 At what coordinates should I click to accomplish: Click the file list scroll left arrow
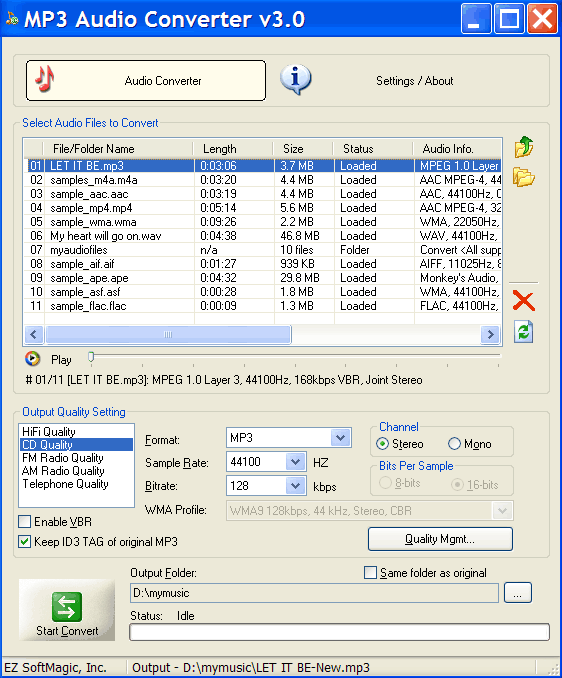34,334
